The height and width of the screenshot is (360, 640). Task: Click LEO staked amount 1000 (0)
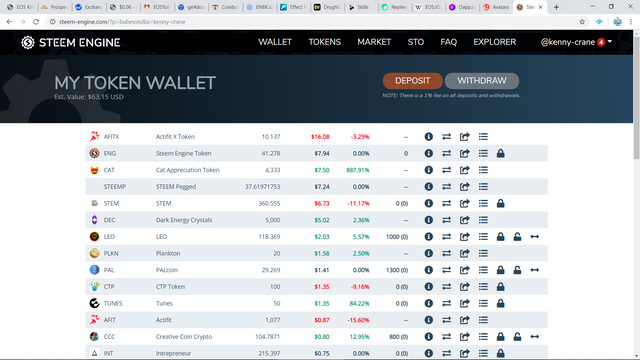[x=397, y=237]
